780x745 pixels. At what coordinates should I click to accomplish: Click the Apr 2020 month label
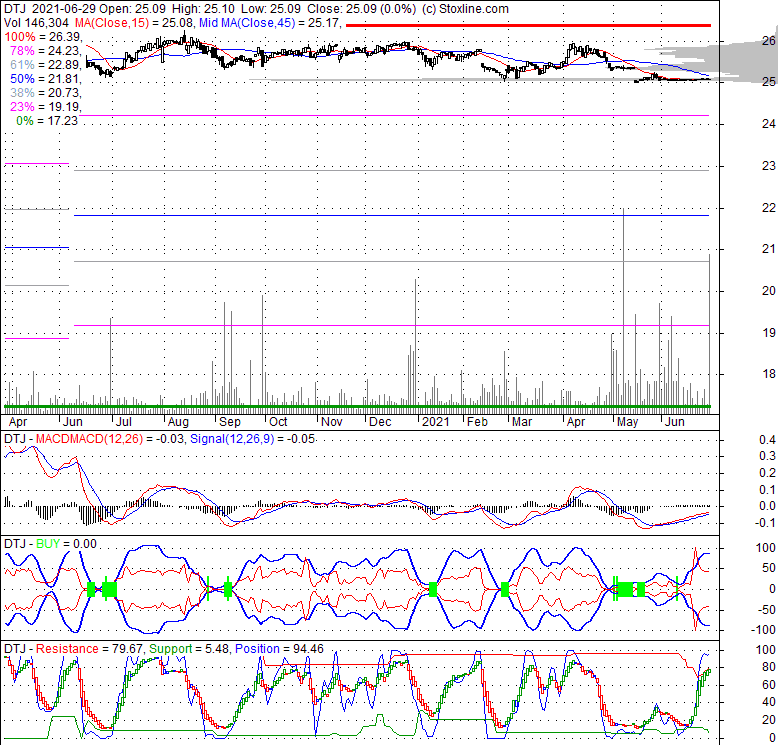[x=18, y=422]
